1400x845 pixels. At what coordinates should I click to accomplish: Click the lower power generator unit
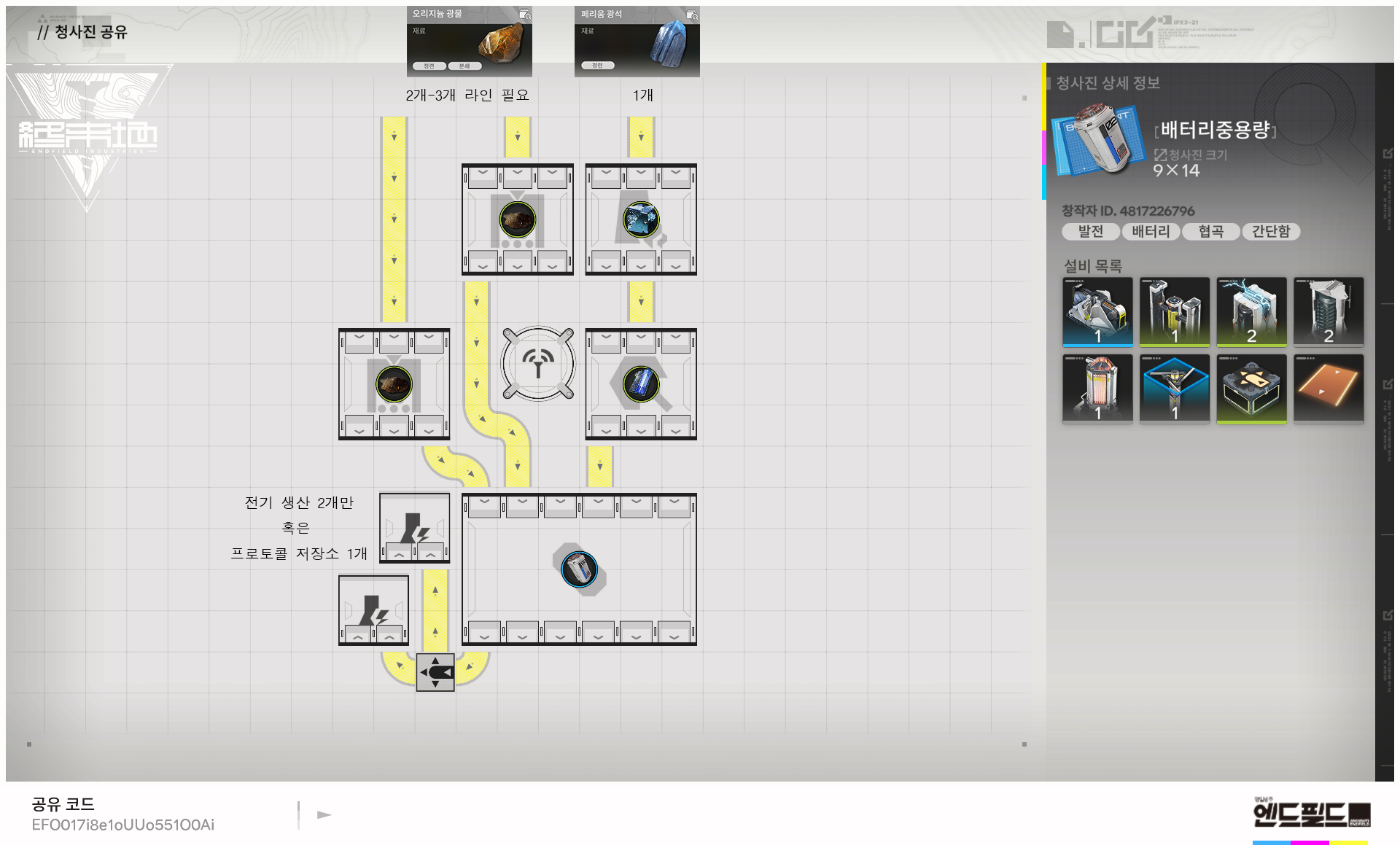(x=373, y=610)
